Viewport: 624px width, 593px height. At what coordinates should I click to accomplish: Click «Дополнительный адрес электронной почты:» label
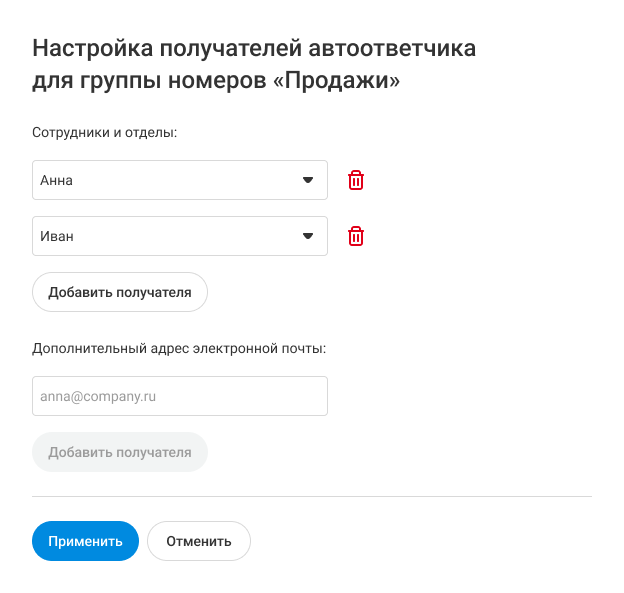click(x=180, y=348)
